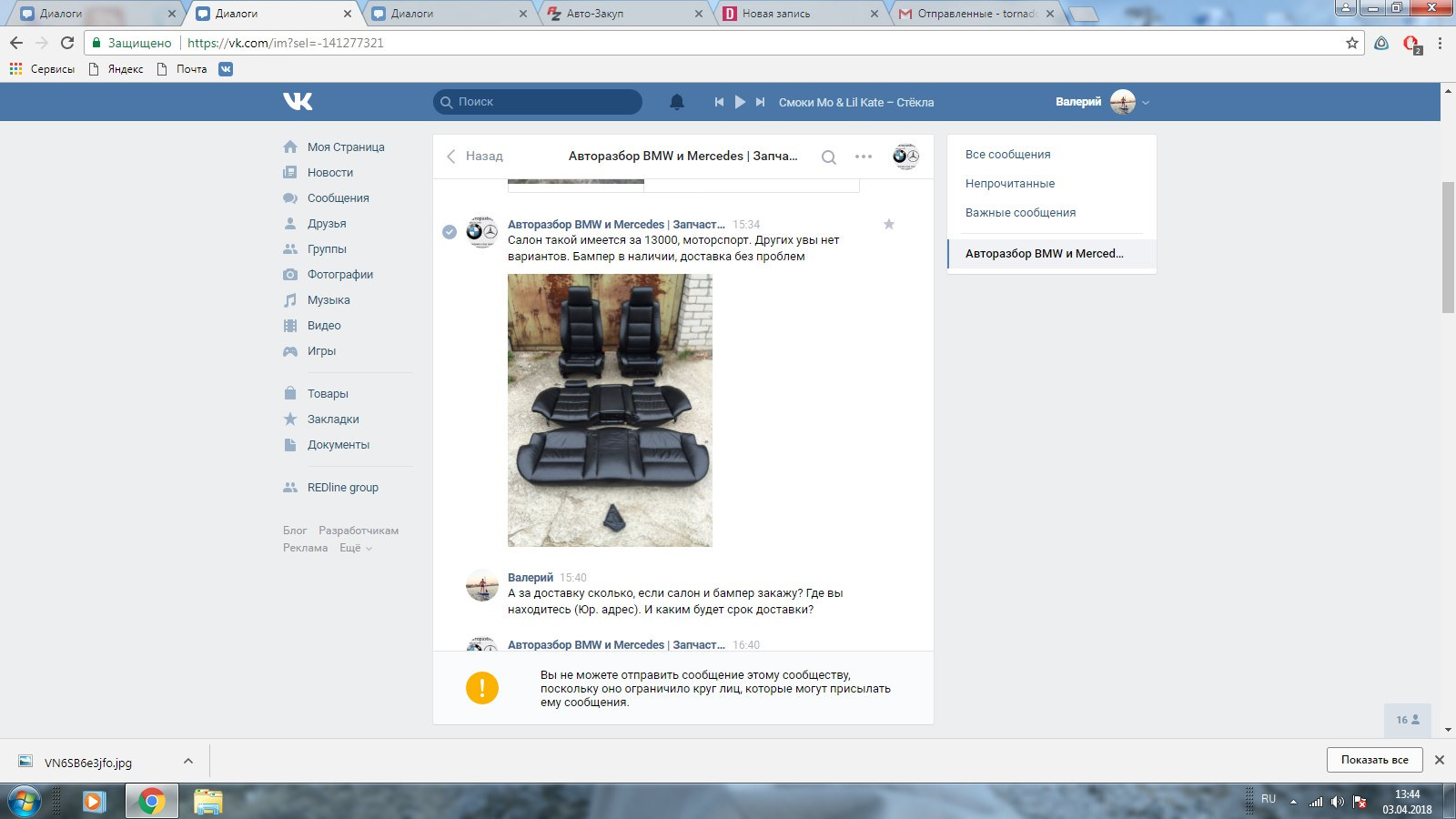Go to previous track in player
The height and width of the screenshot is (819, 1456).
(719, 102)
